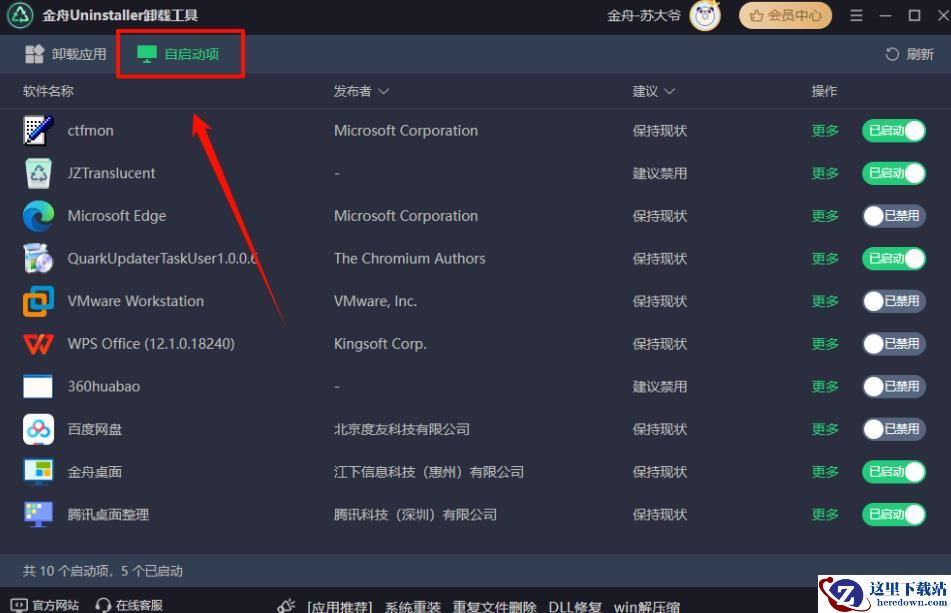The height and width of the screenshot is (613, 951).
Task: Click the 操作 column header
Action: click(x=824, y=91)
